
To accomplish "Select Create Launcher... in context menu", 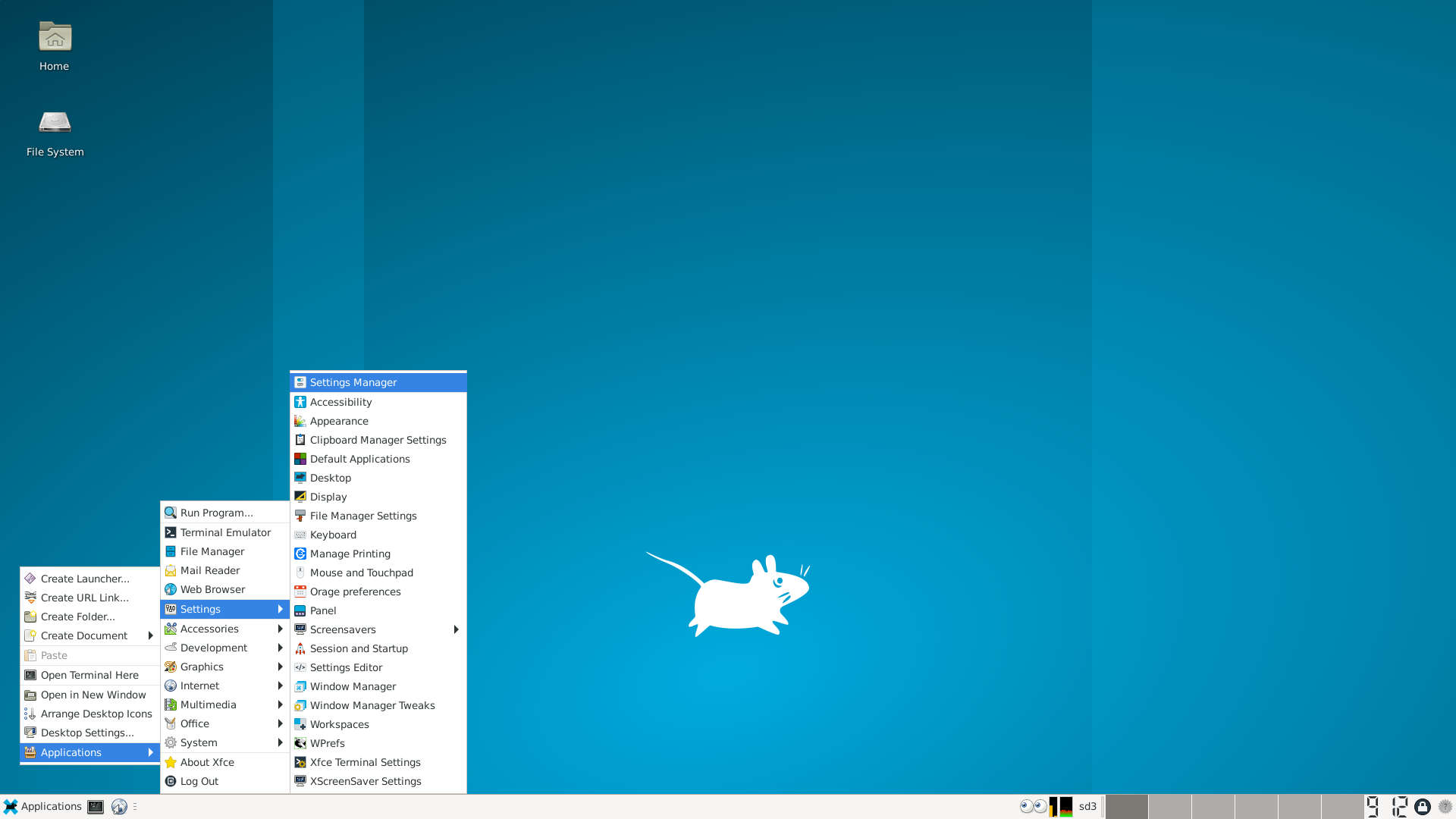I will pos(89,579).
